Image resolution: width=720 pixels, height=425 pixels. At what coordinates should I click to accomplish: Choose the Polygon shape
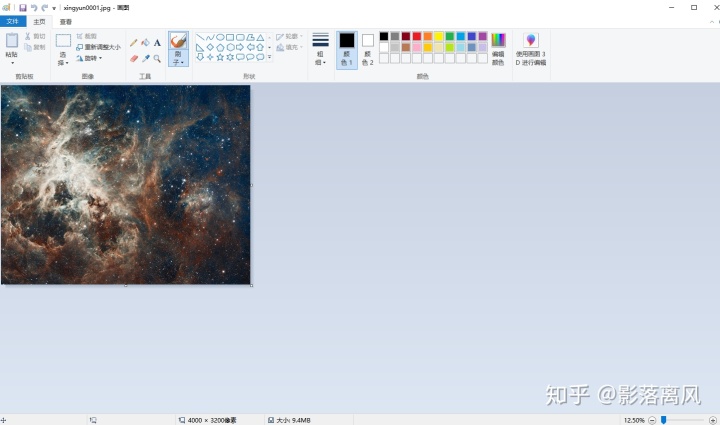click(x=250, y=37)
